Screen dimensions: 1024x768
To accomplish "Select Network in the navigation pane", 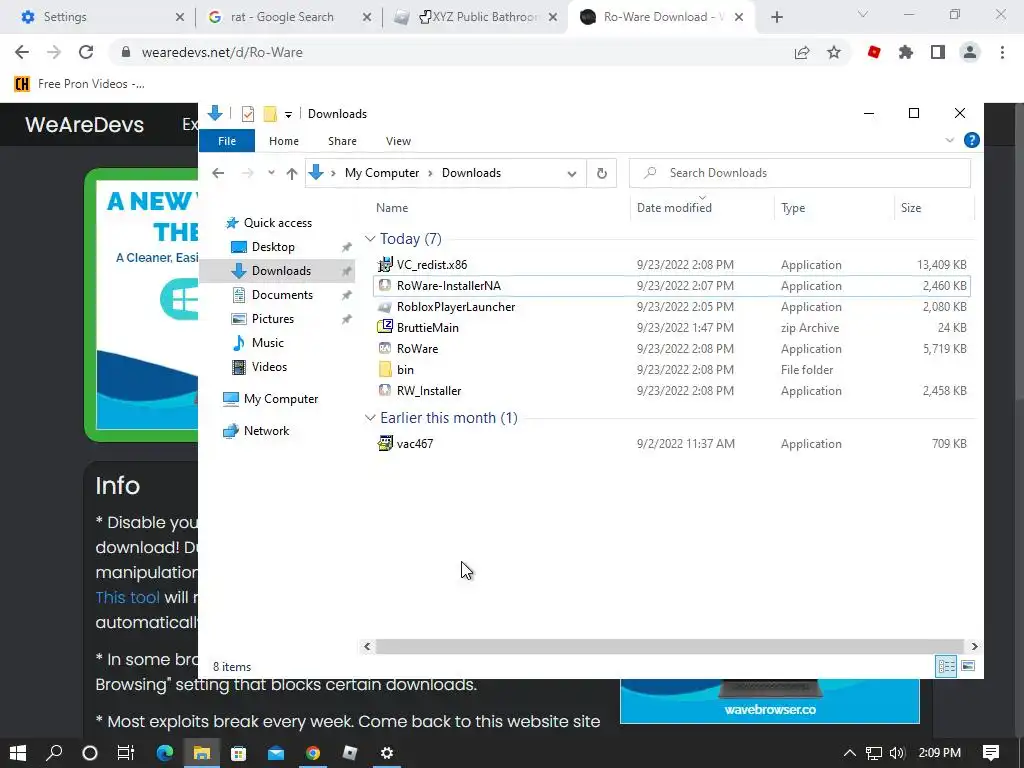I will click(266, 431).
